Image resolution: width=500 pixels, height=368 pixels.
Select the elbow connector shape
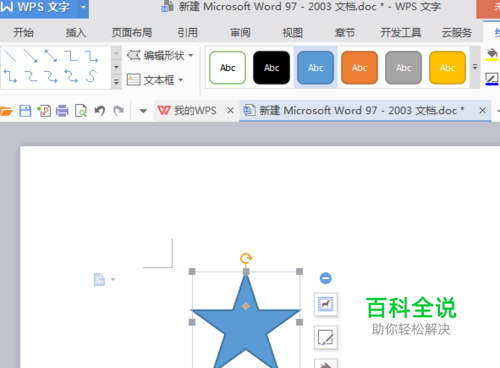click(x=71, y=56)
